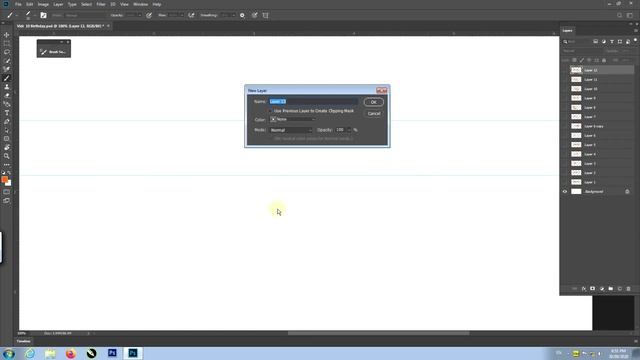This screenshot has height=360, width=640.
Task: Select the Layer 10 thumbnail
Action: 576,89
